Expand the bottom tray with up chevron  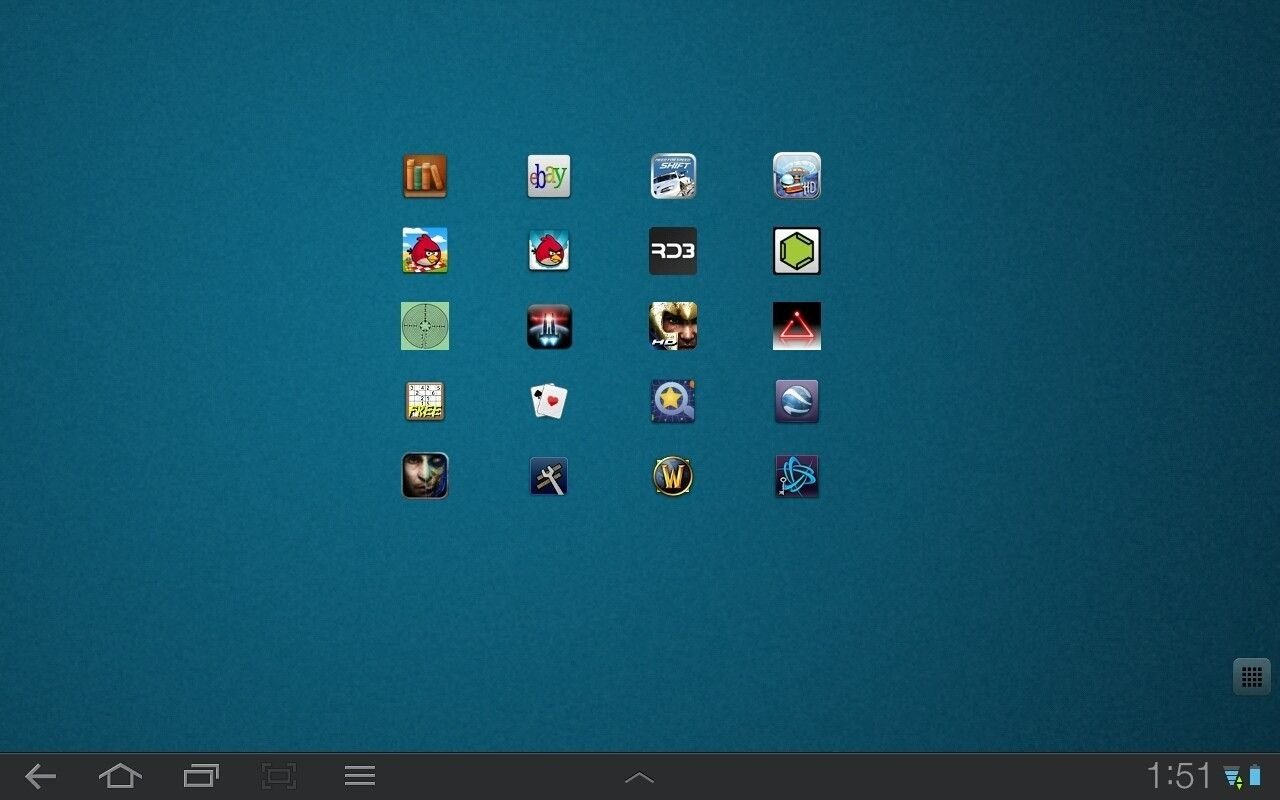point(639,777)
